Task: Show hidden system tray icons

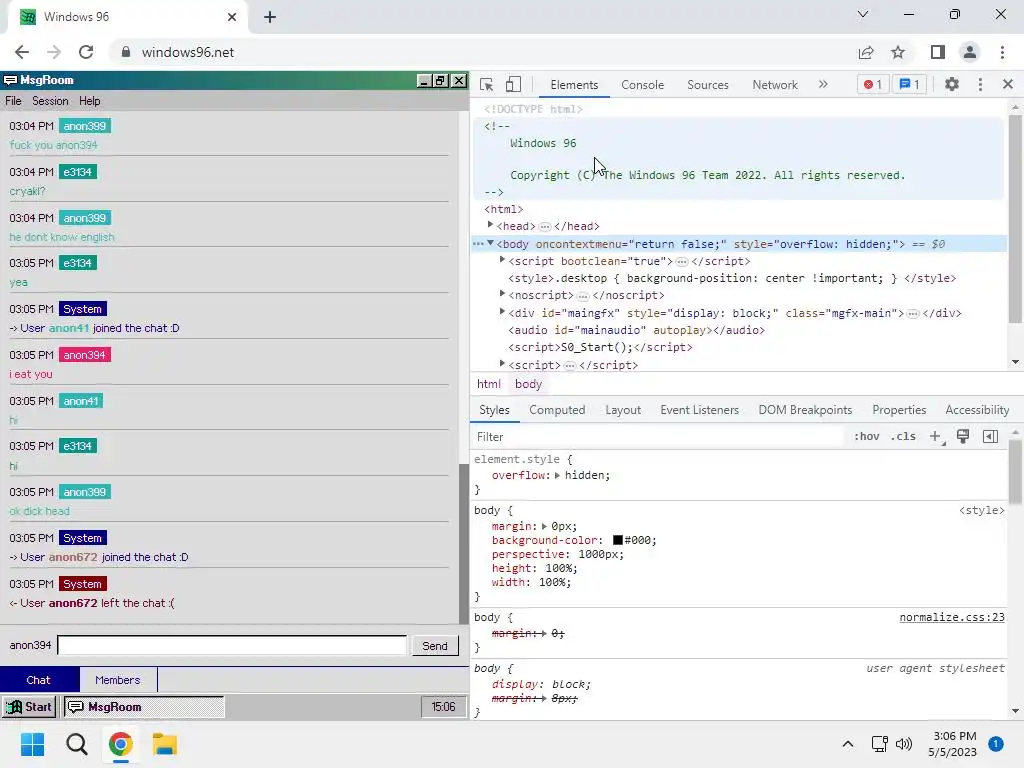Action: [848, 744]
